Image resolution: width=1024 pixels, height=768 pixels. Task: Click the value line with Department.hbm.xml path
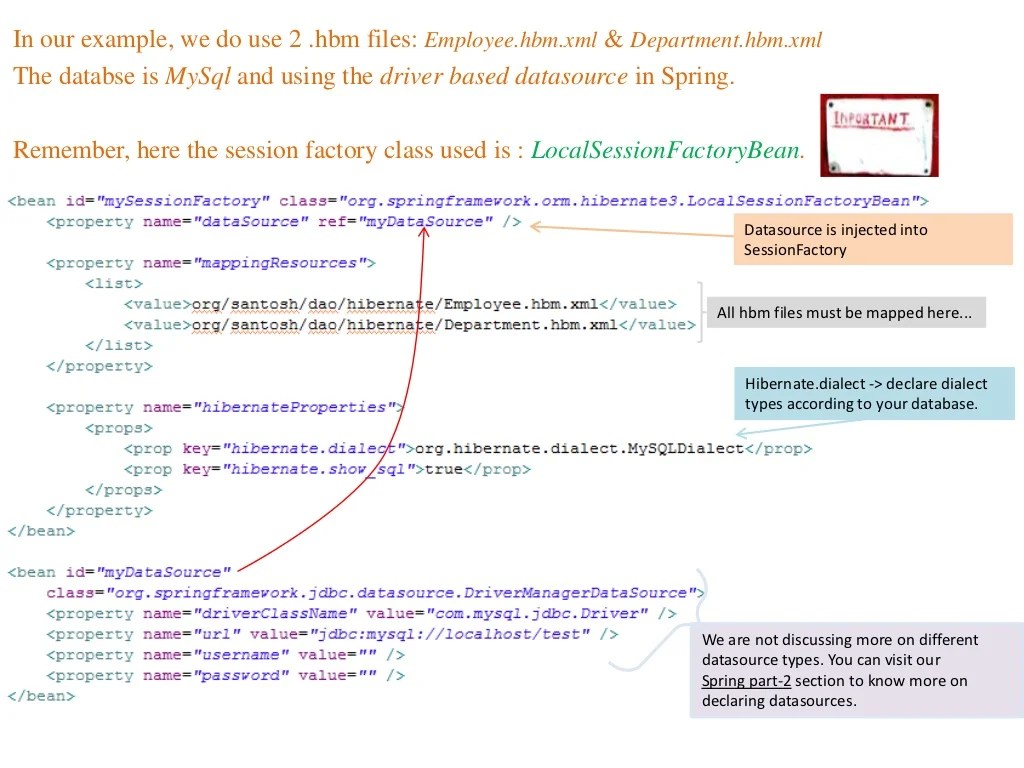[x=409, y=325]
